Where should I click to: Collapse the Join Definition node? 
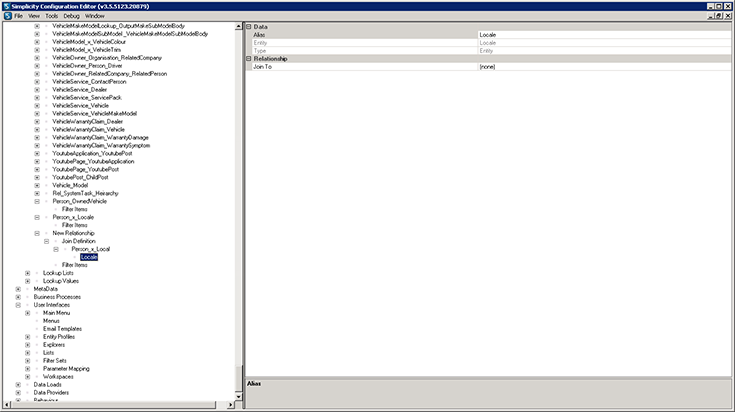[46, 241]
